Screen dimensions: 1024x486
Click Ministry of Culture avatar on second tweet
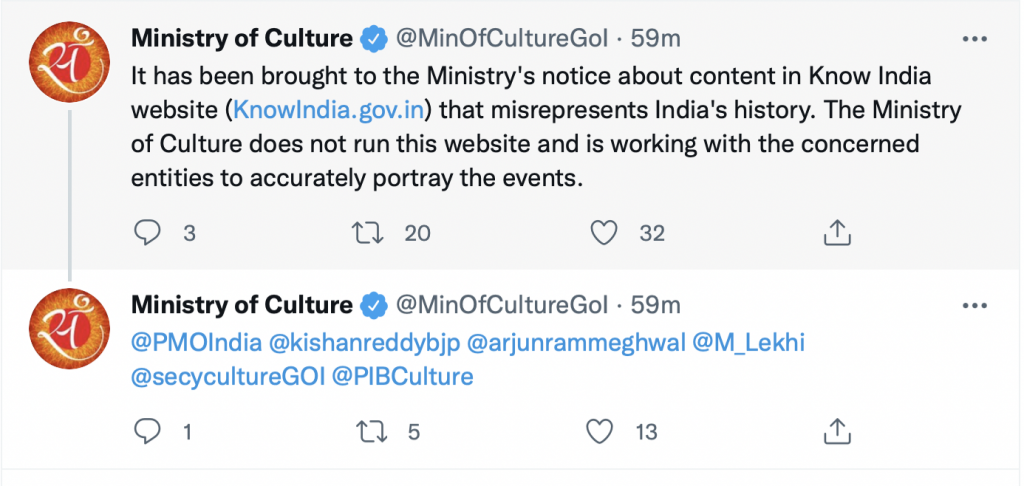click(68, 330)
